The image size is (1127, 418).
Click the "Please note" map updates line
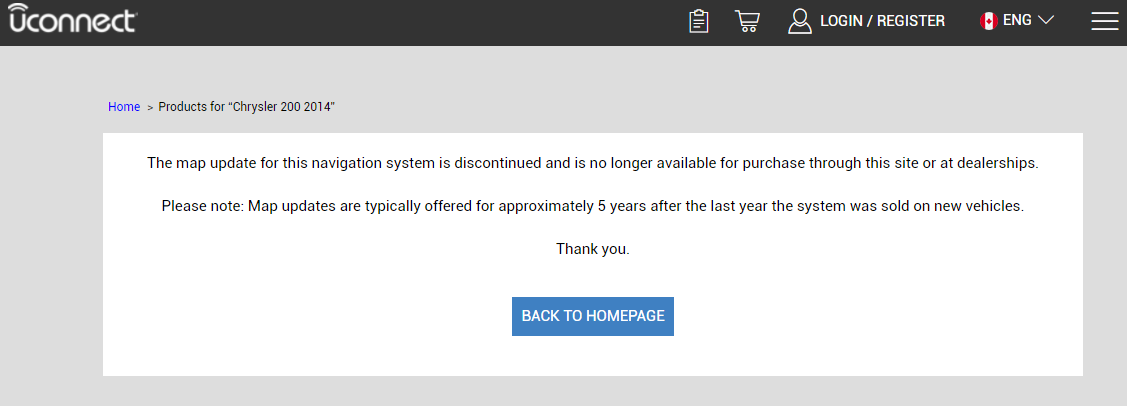tap(592, 206)
